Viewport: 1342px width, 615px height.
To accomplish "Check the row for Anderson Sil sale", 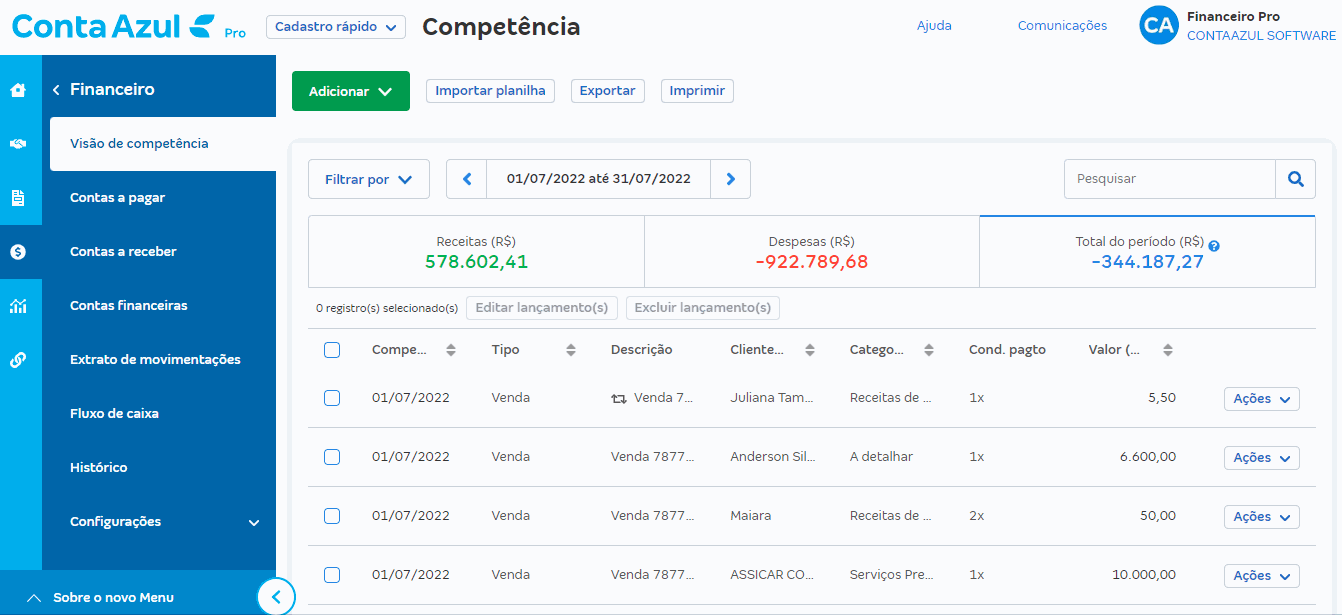I will click(x=332, y=457).
